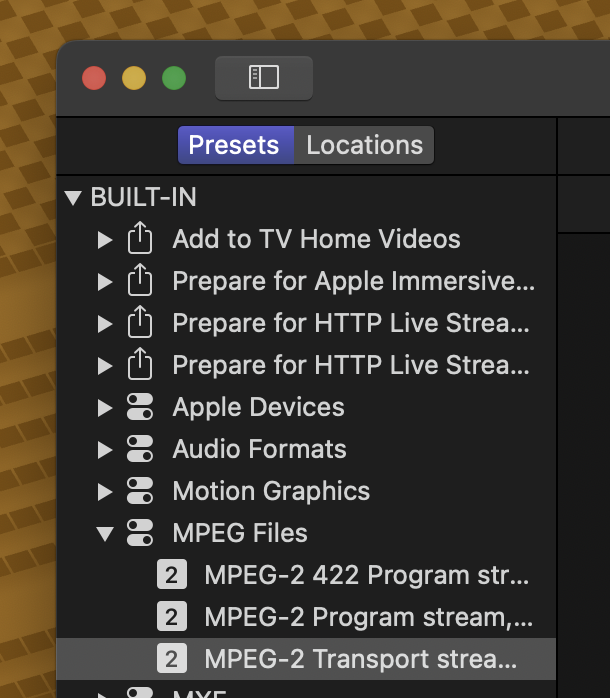610x698 pixels.
Task: Click the MPEG Files group icon
Action: point(140,534)
